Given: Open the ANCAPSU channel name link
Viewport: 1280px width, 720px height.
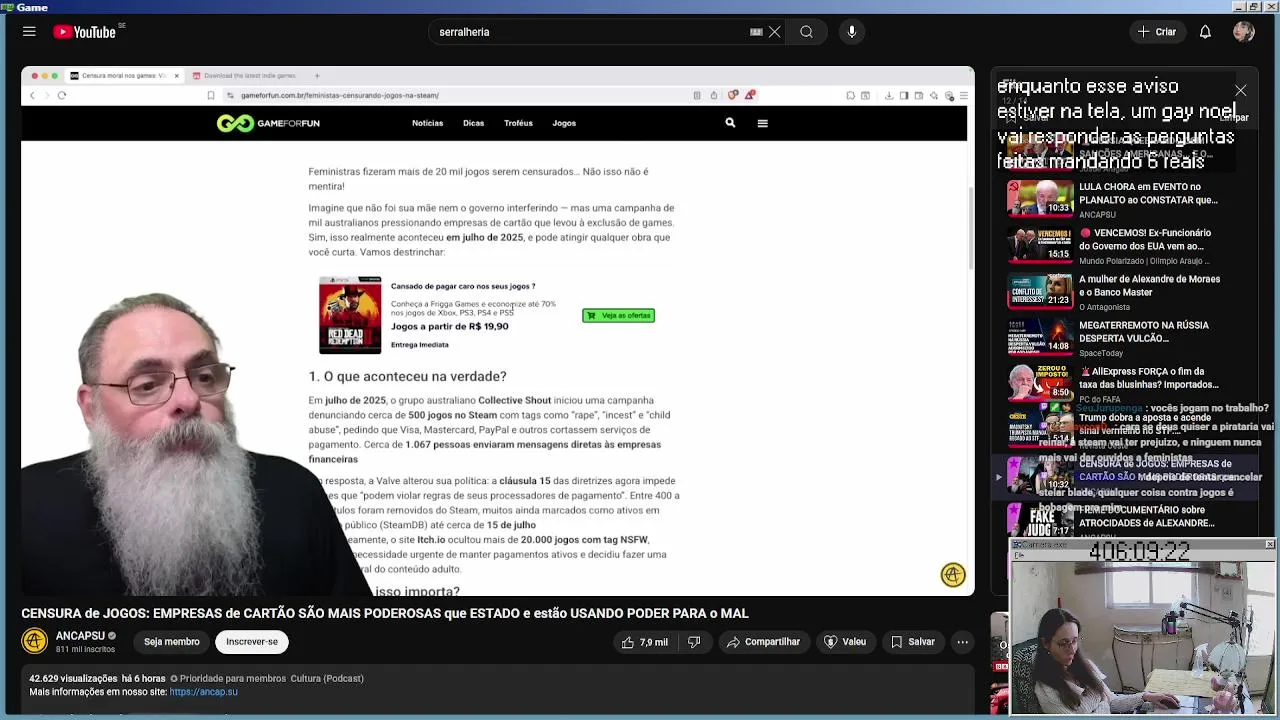Looking at the screenshot, I should (80, 636).
